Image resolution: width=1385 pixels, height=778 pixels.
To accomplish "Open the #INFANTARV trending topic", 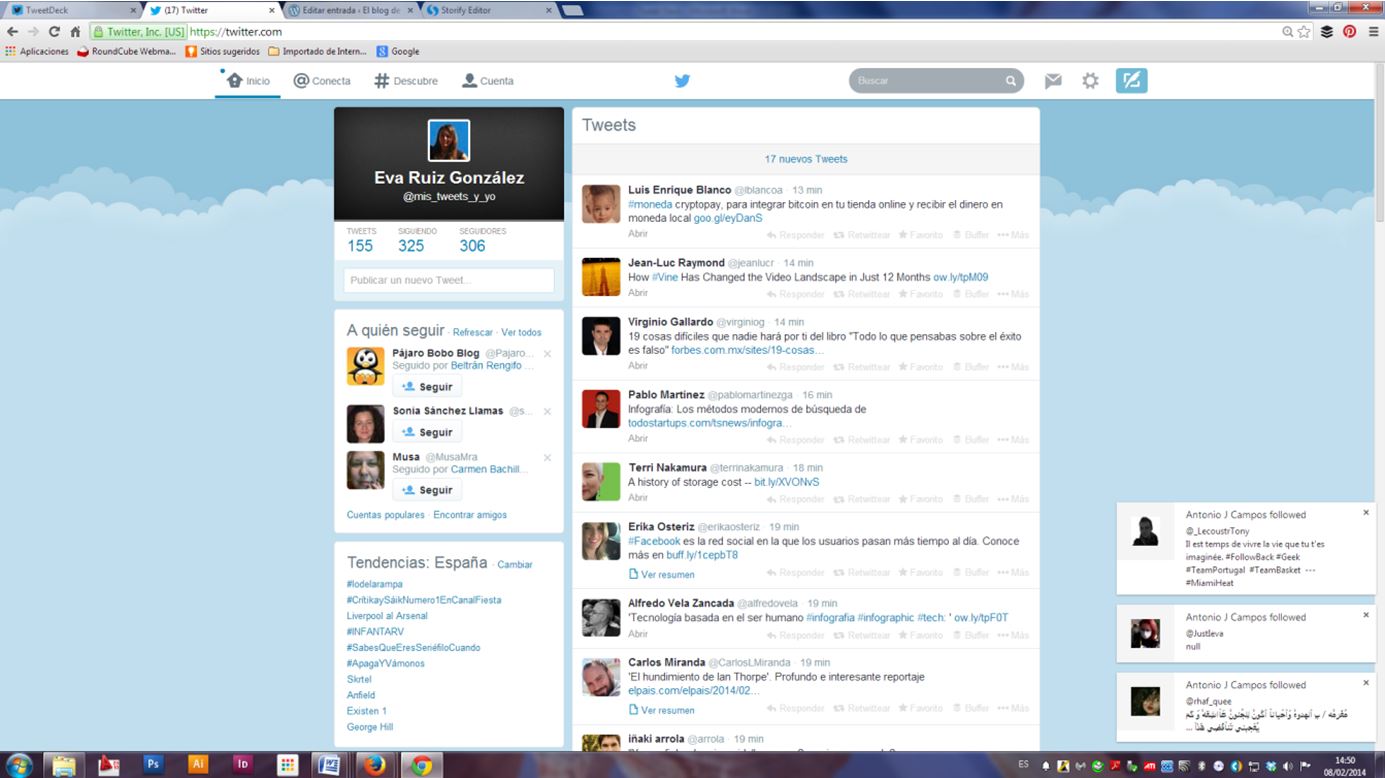I will (x=375, y=632).
